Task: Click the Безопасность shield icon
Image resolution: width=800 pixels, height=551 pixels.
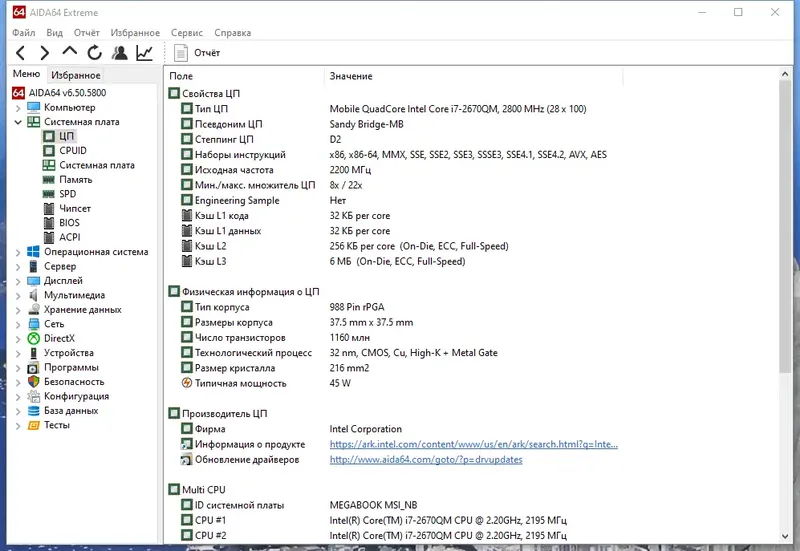Action: [x=34, y=382]
